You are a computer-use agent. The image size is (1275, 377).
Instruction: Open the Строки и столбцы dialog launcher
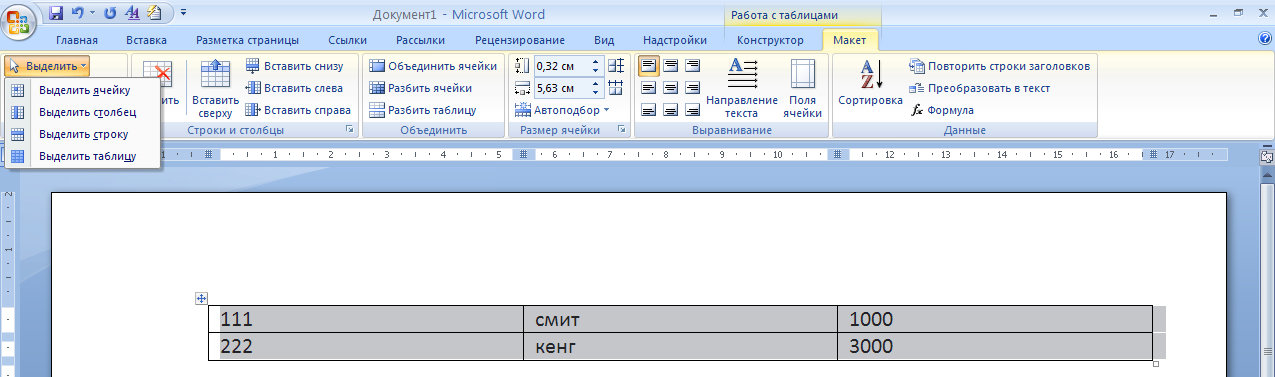349,131
